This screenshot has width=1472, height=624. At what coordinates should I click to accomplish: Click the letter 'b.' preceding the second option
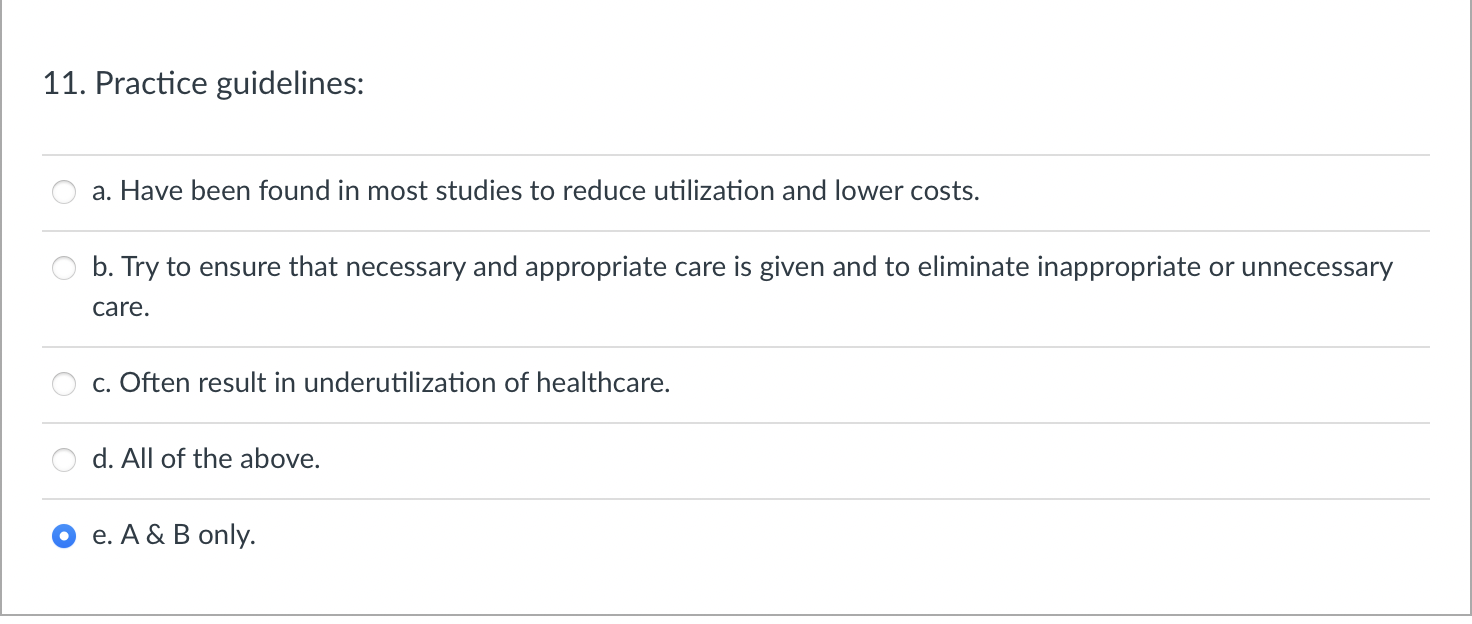(x=101, y=267)
